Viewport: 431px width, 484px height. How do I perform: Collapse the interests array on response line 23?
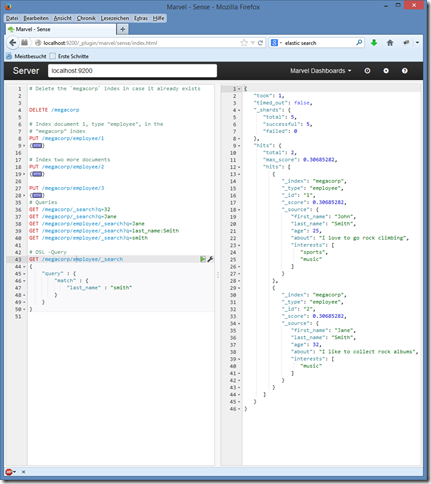239,245
